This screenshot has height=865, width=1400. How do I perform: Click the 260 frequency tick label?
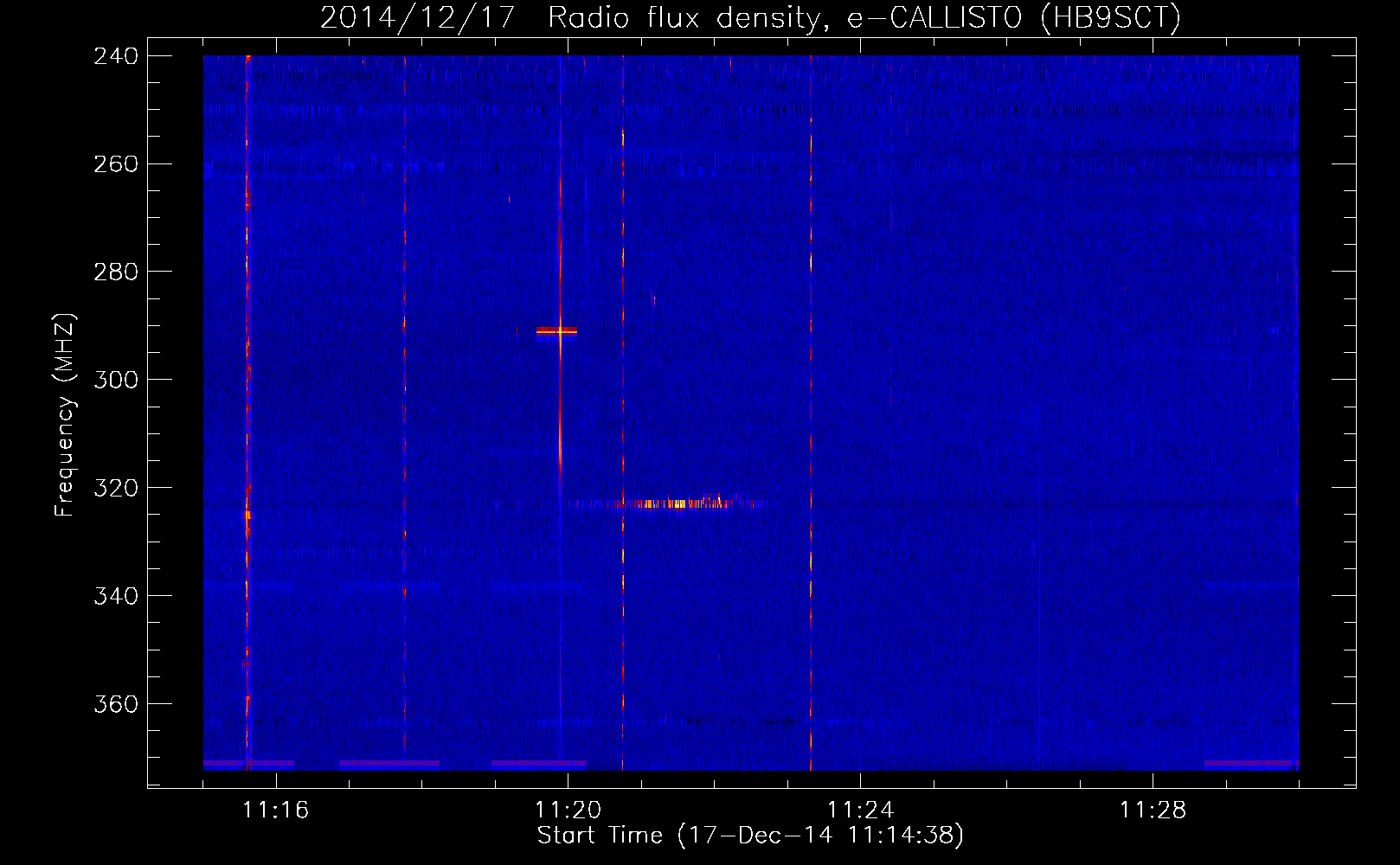[116, 164]
